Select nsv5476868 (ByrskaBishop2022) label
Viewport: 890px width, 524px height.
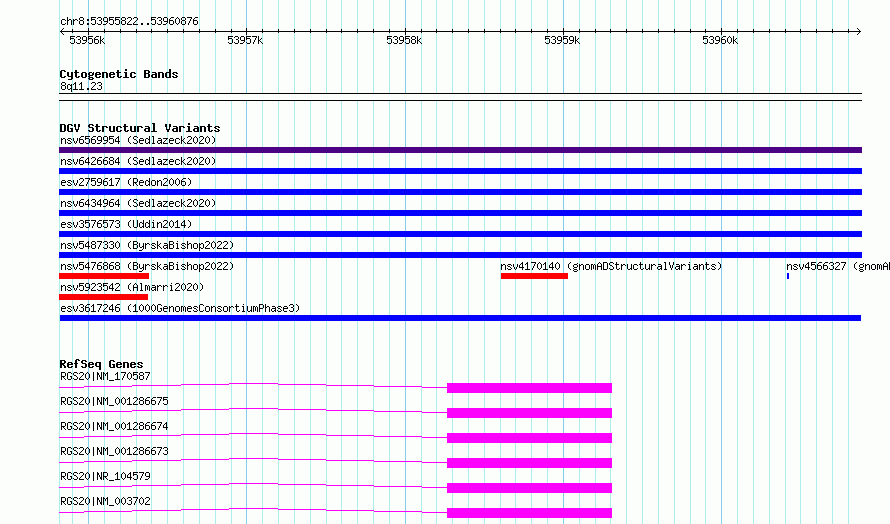(x=147, y=266)
